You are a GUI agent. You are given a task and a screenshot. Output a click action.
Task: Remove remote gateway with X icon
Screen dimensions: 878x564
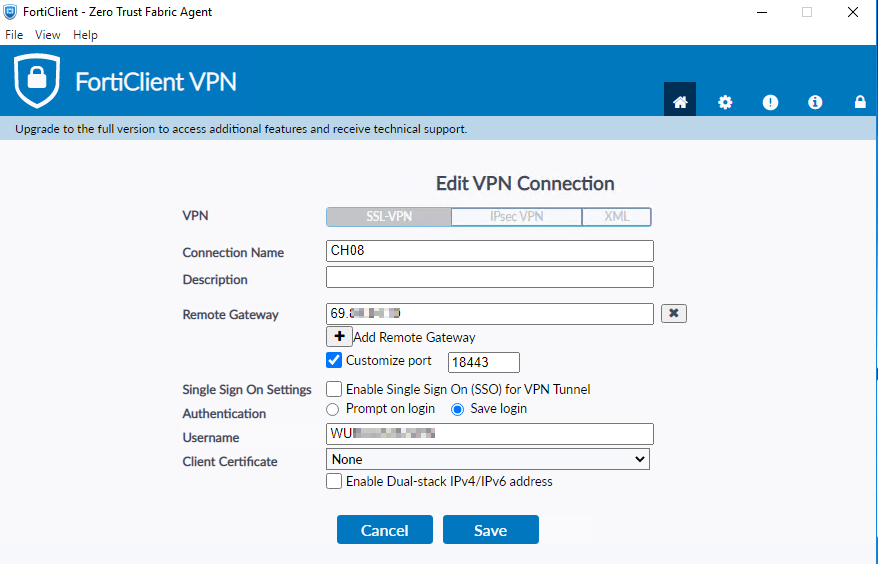(x=674, y=313)
